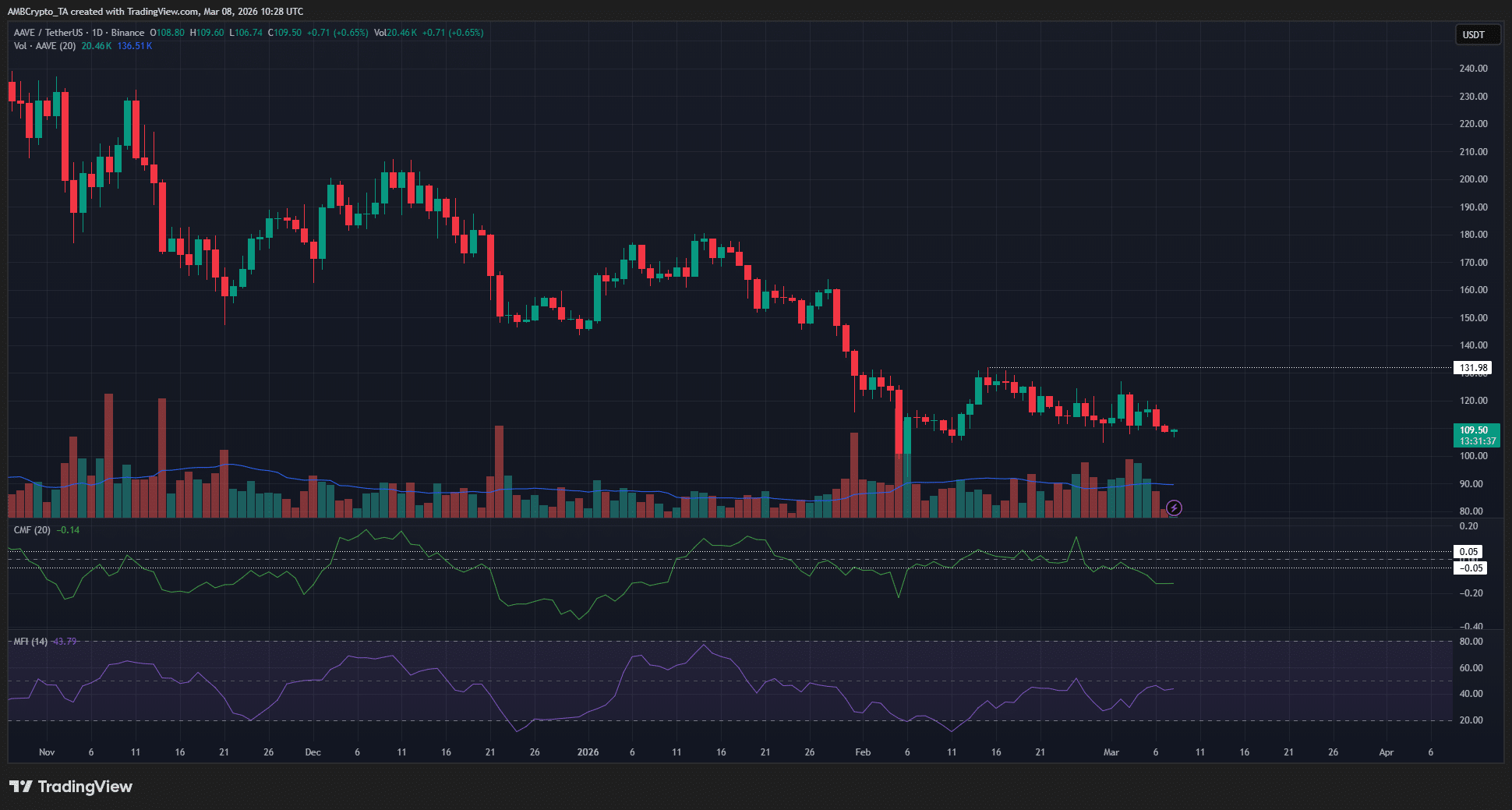Open the USDT currency selector top right
Viewport: 1512px width, 810px height.
tap(1477, 34)
